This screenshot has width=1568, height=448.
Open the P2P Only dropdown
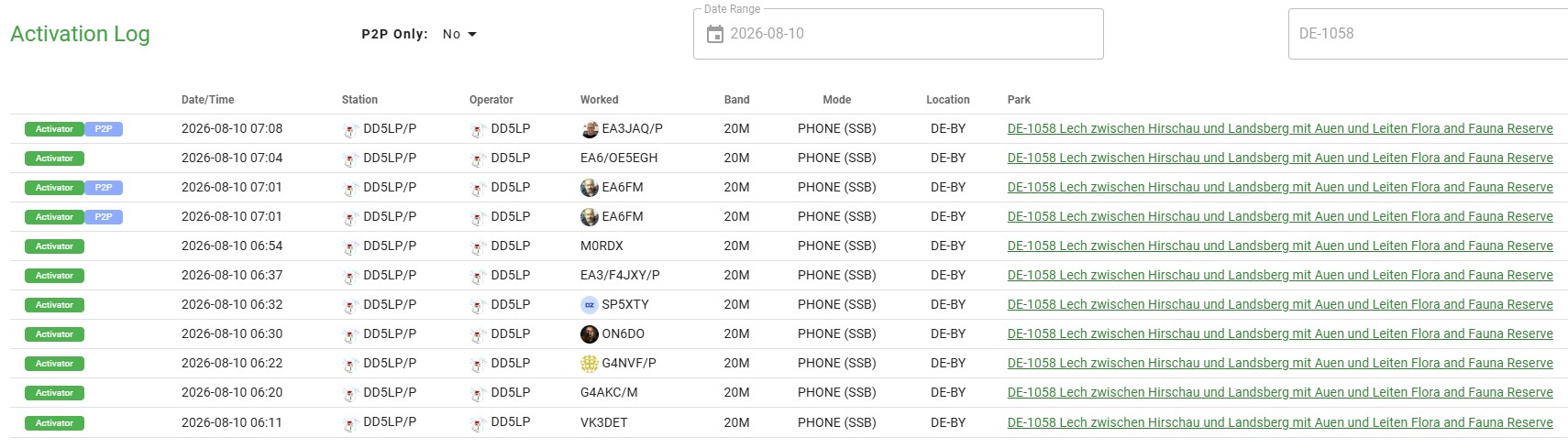(459, 34)
